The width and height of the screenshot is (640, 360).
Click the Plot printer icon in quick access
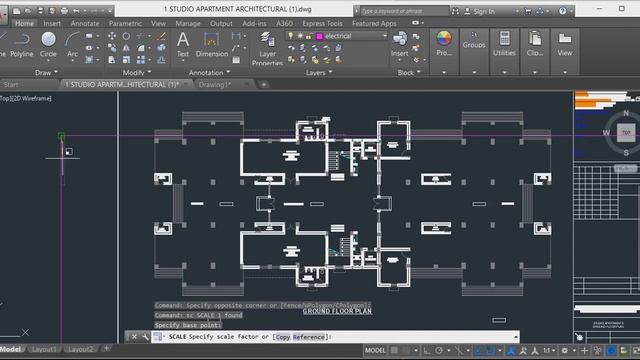(64, 11)
